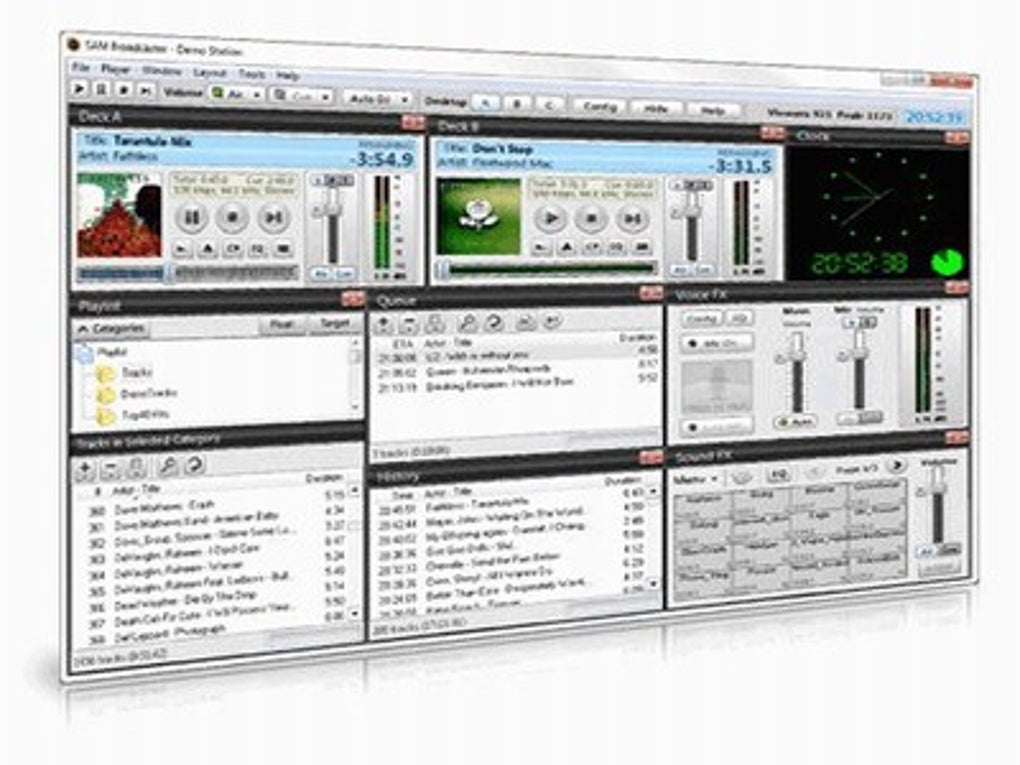Click the Config button in top toolbar

pos(600,107)
